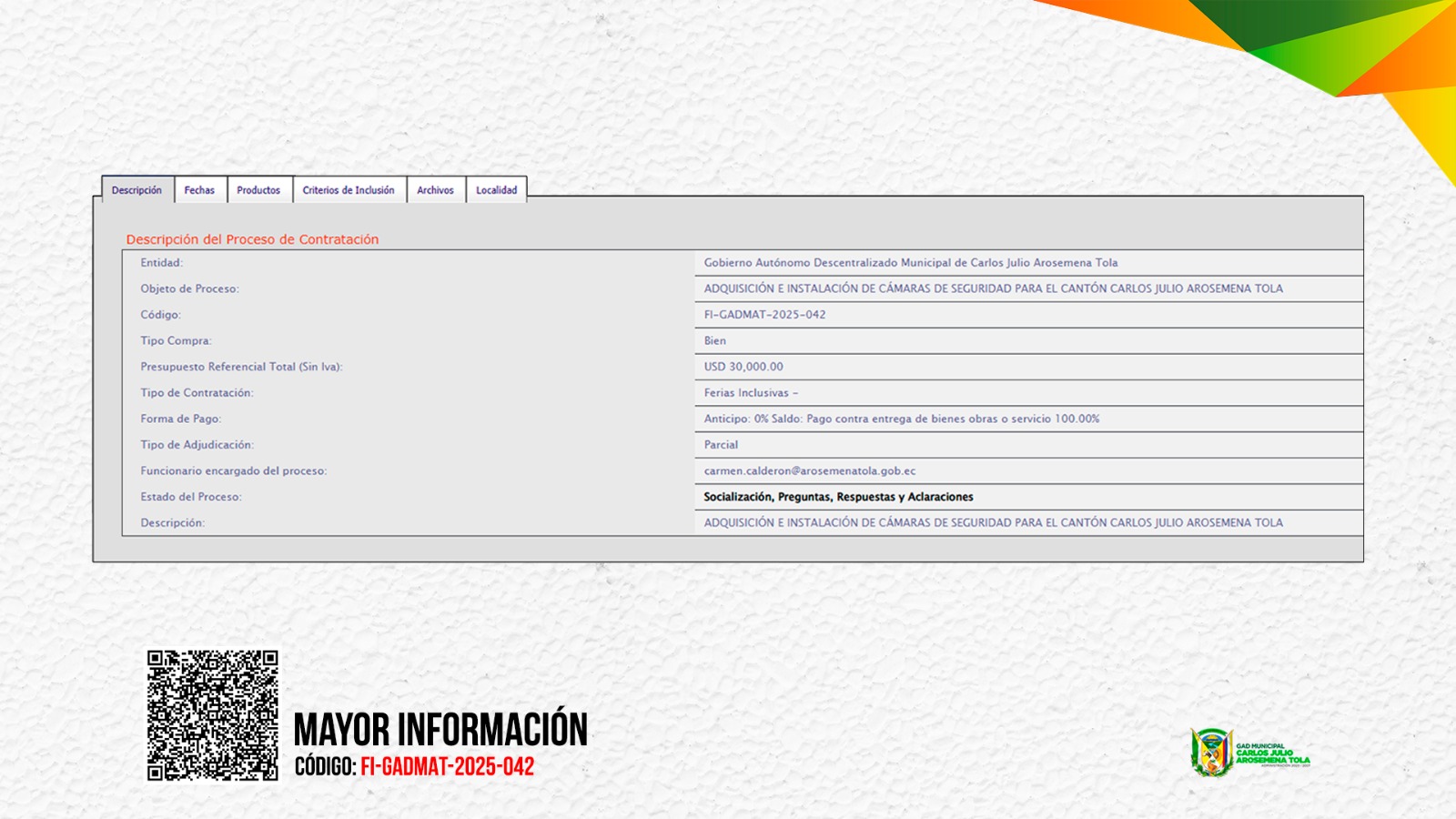The height and width of the screenshot is (819, 1456).
Task: Click the Mayor Información heading
Action: point(440,730)
